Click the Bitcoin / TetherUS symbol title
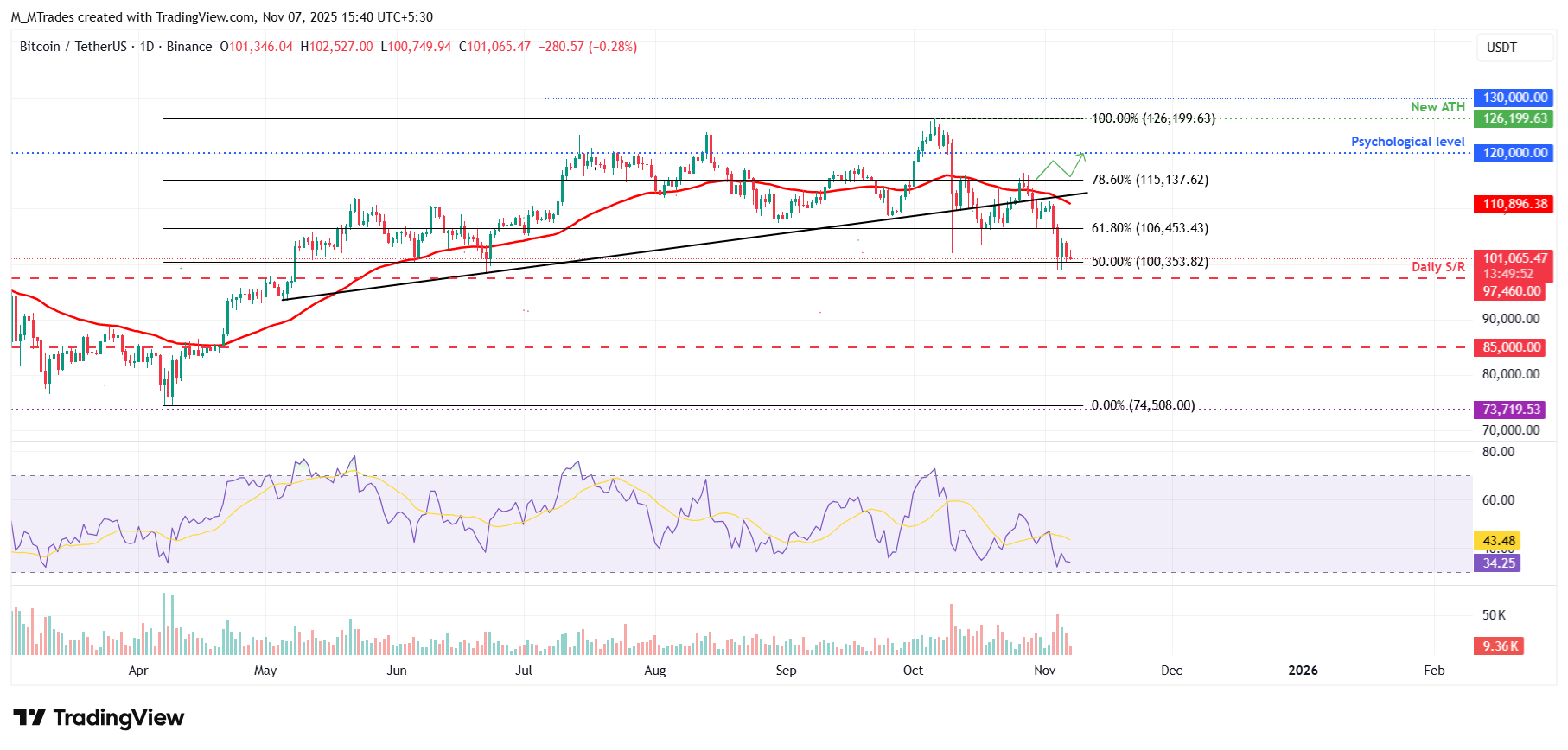Viewport: 1568px width, 750px height. 73,47
